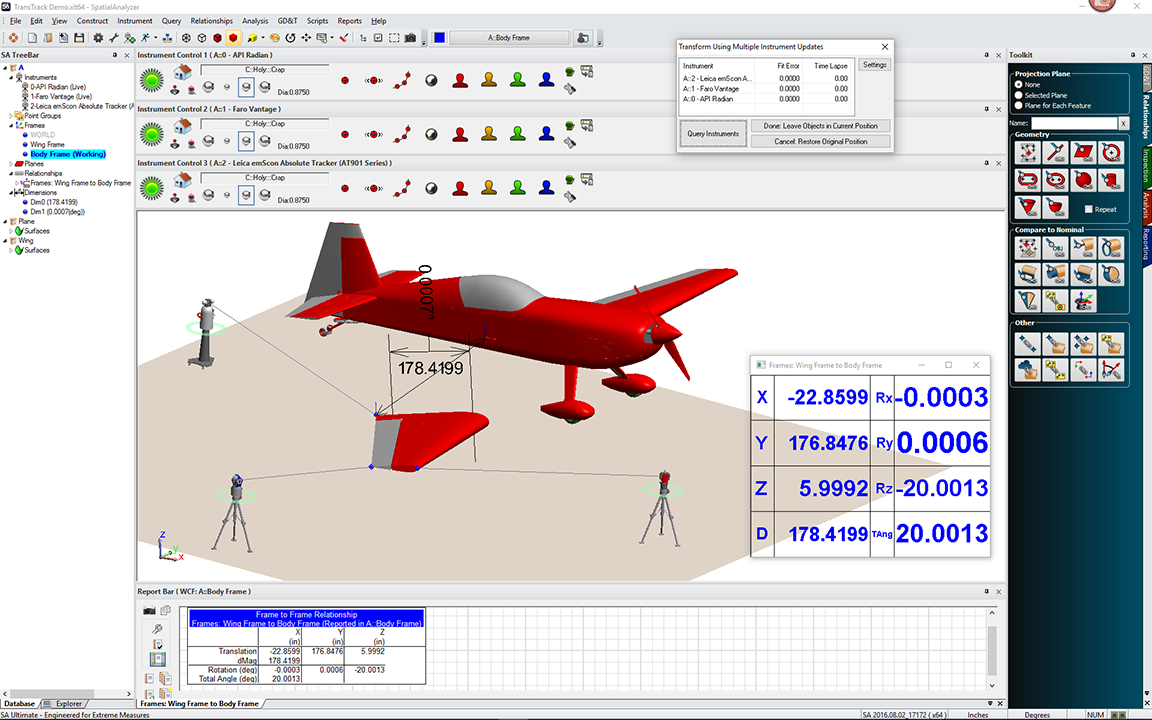The height and width of the screenshot is (720, 1152).
Task: Click the Query Instruments button
Action: pos(713,134)
